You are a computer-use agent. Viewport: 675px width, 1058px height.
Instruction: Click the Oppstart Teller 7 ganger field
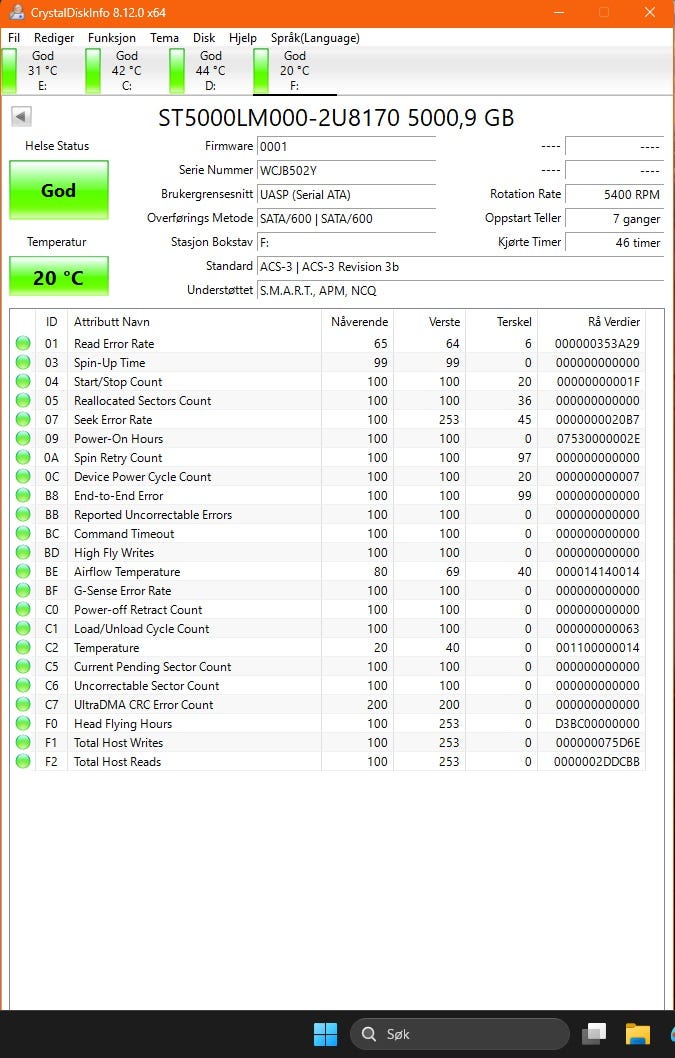(x=614, y=219)
